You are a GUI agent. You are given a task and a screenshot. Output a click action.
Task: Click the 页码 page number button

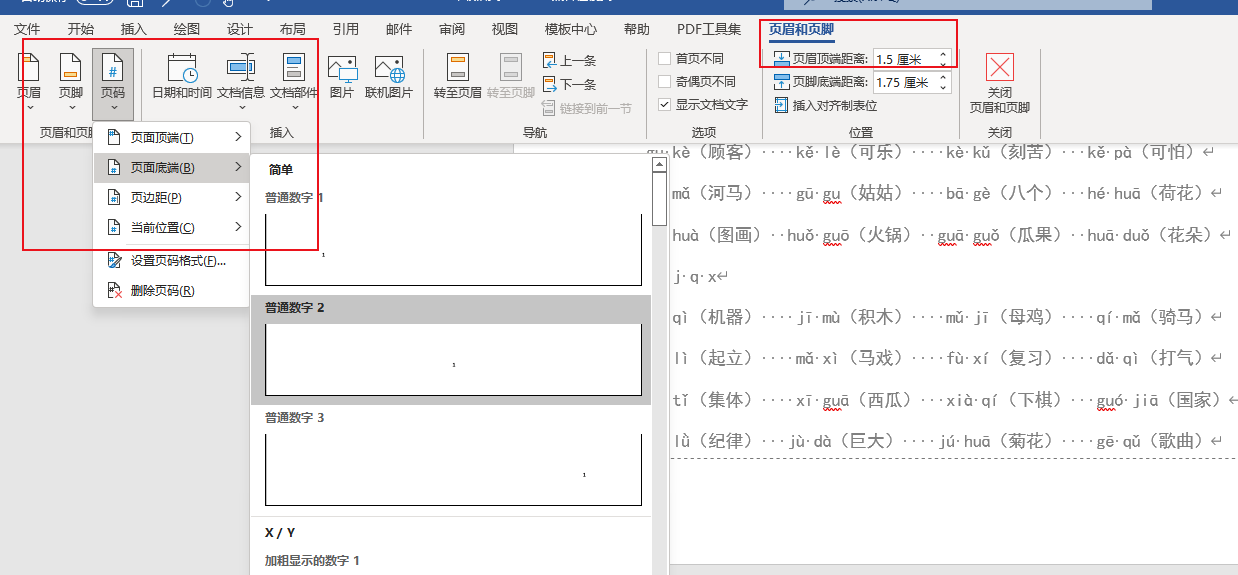pyautogui.click(x=113, y=82)
